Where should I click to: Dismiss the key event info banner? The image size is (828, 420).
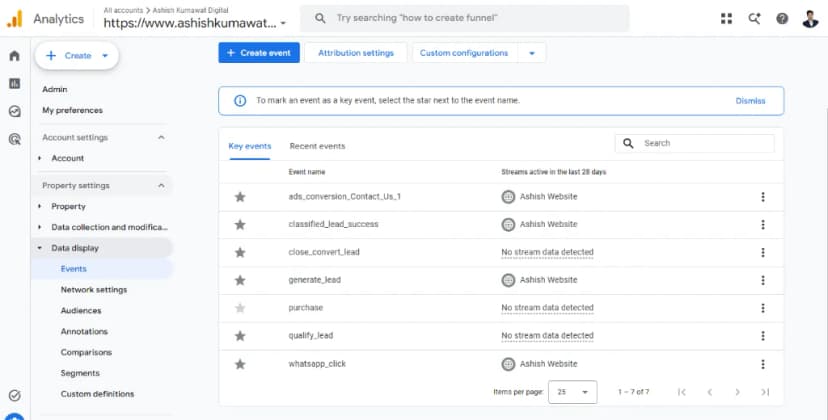point(750,100)
